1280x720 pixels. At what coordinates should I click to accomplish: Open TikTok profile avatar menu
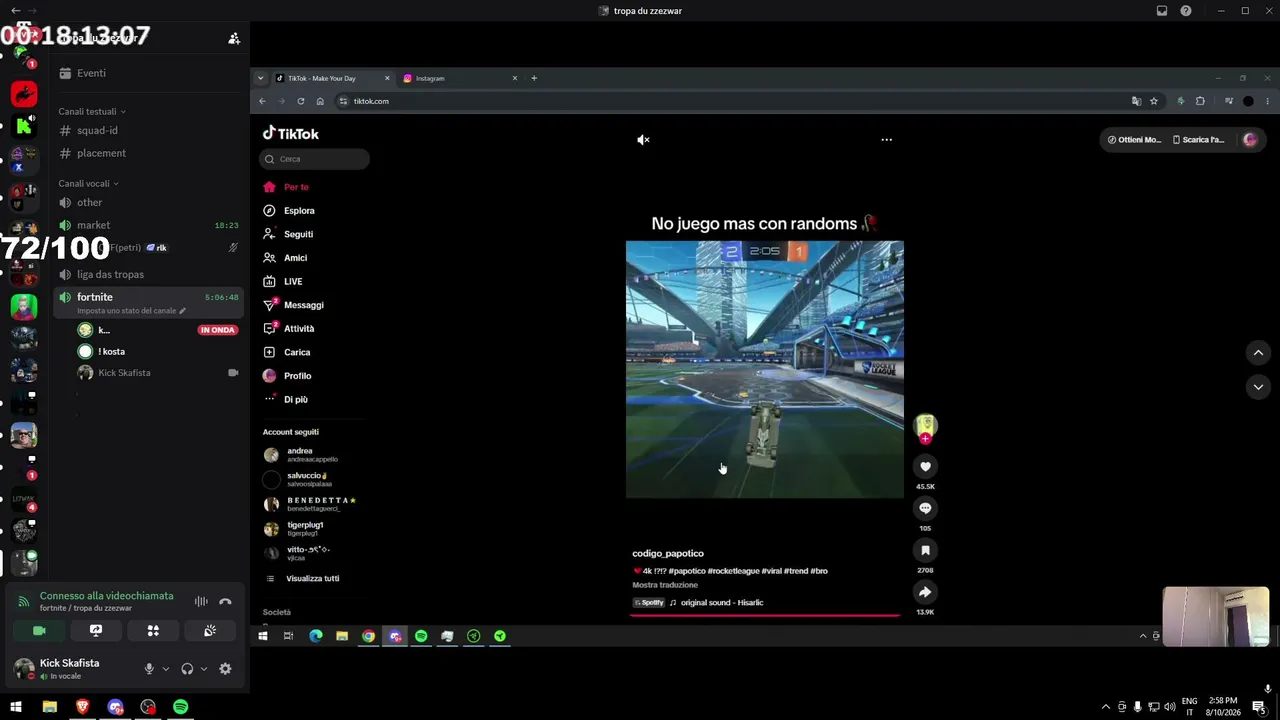pyautogui.click(x=1249, y=140)
